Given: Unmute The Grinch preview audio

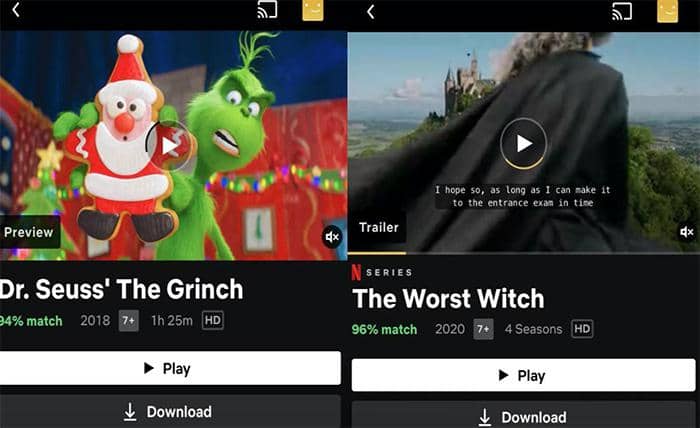Looking at the screenshot, I should (333, 237).
